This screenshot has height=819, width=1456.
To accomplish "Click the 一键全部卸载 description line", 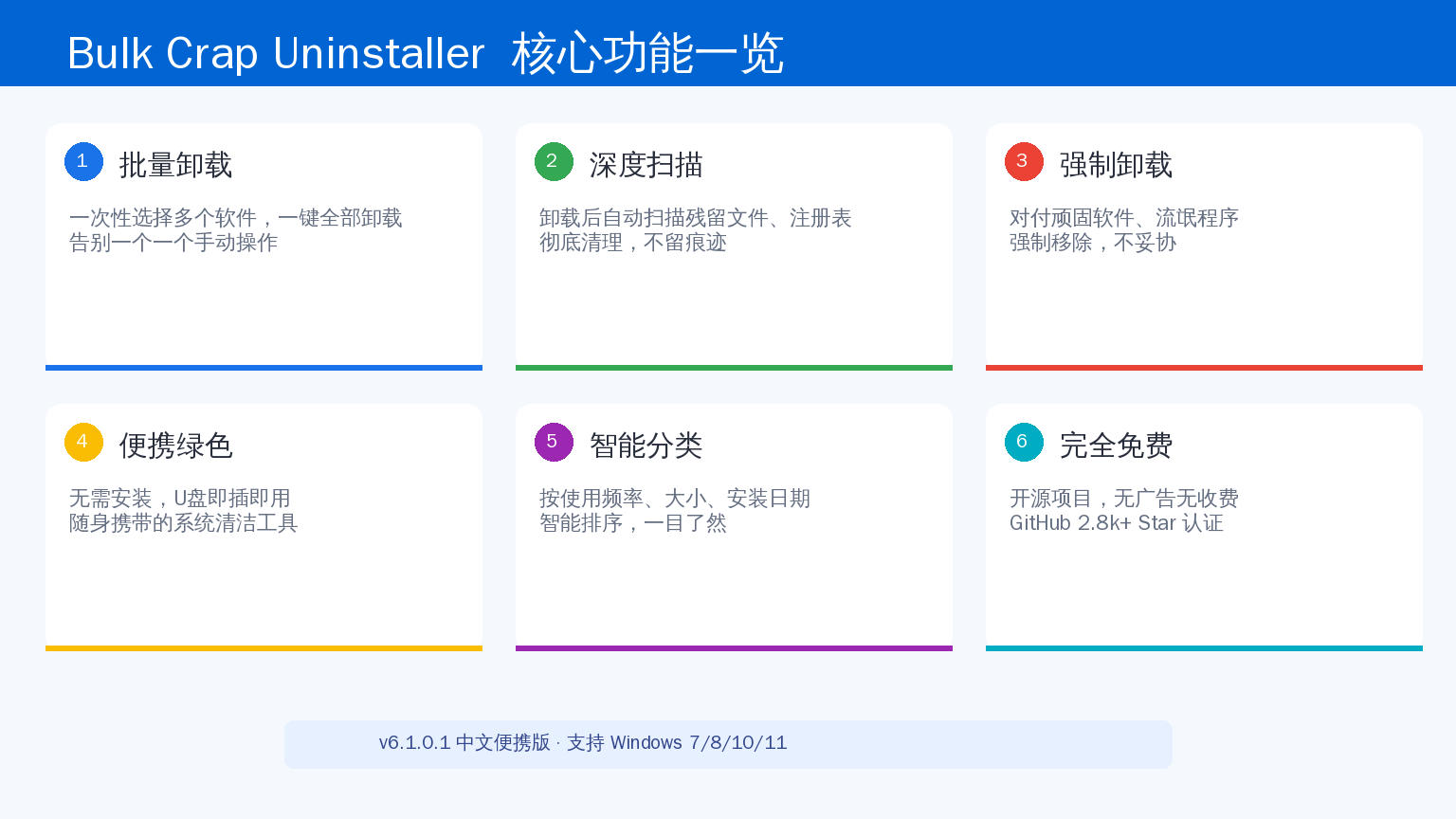I will pyautogui.click(x=235, y=218).
